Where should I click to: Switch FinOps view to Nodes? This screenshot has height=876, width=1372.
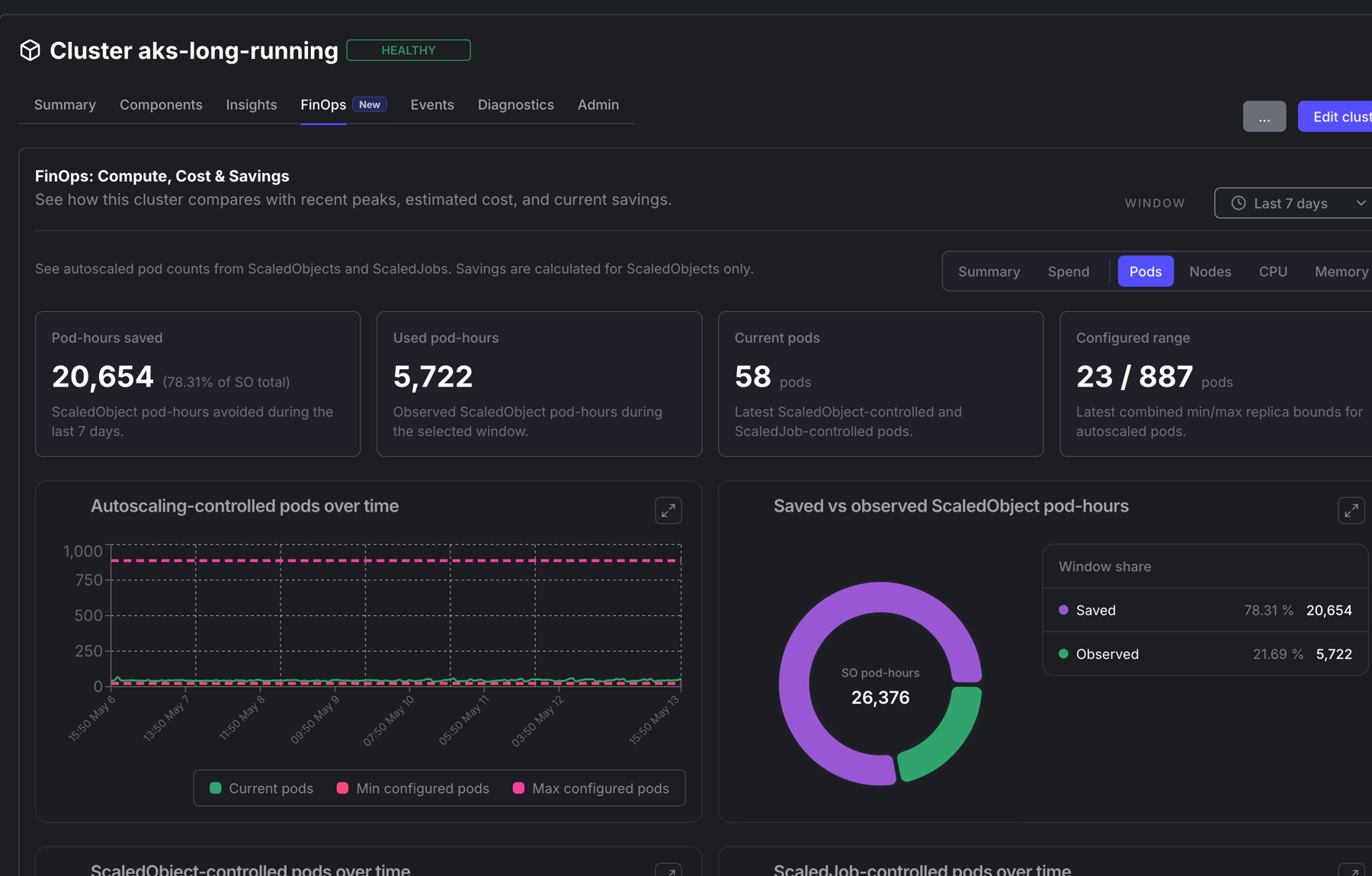(1210, 271)
